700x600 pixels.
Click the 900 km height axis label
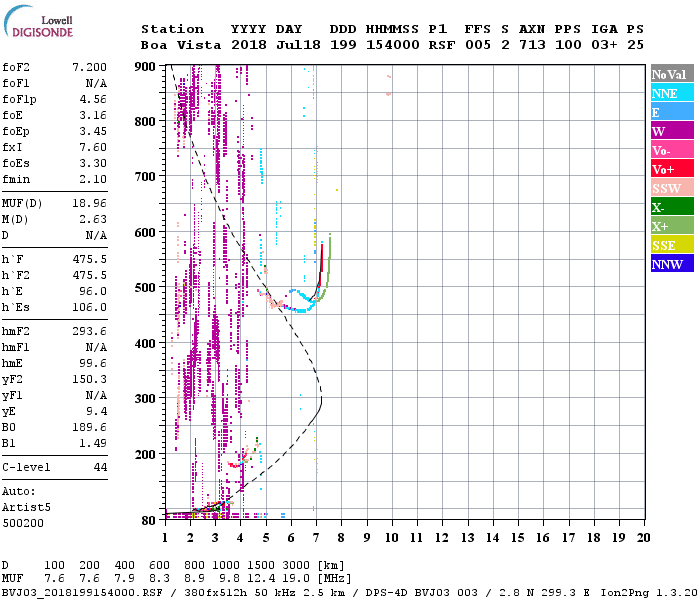[145, 67]
